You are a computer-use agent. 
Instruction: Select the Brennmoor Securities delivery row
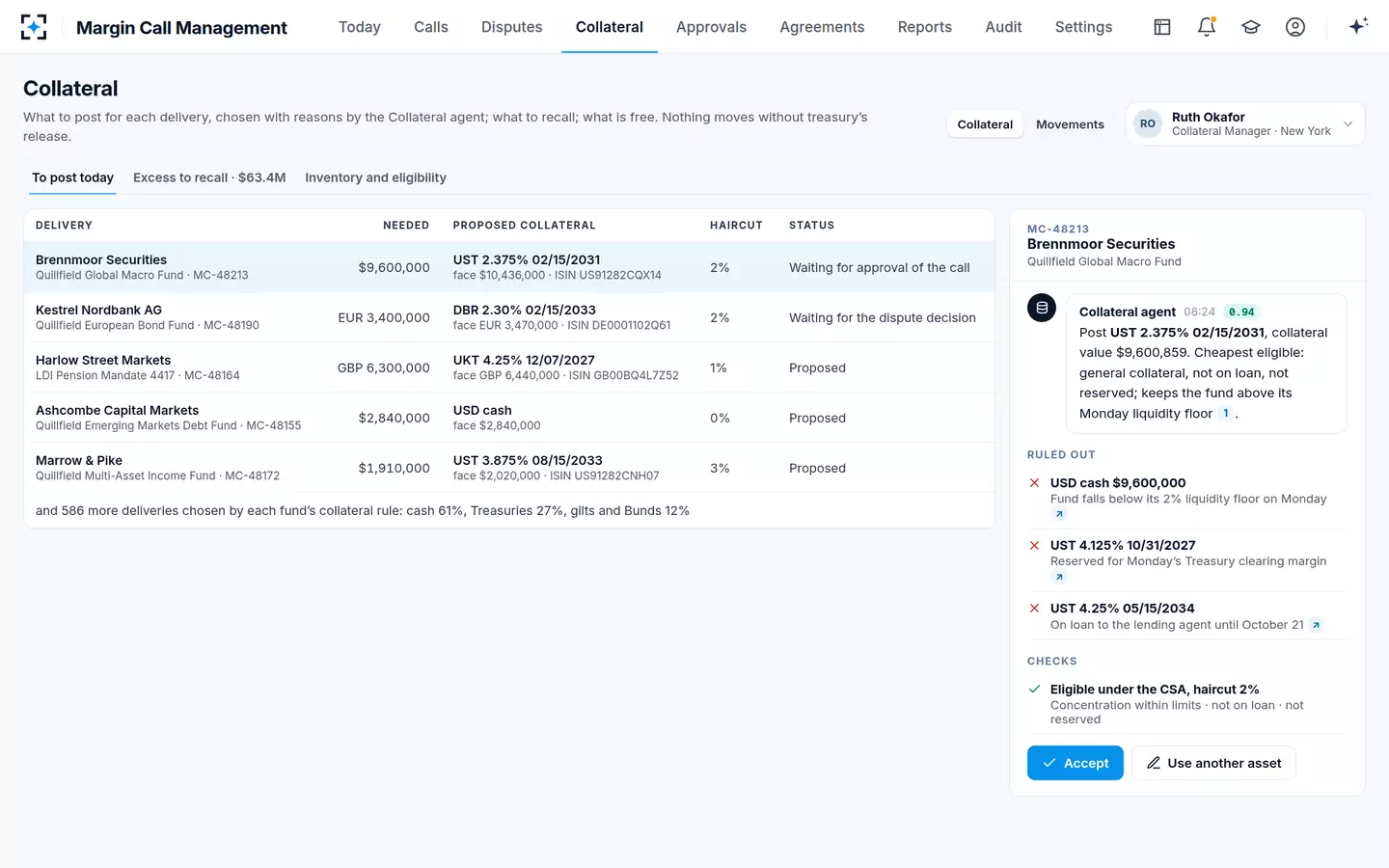(x=509, y=267)
